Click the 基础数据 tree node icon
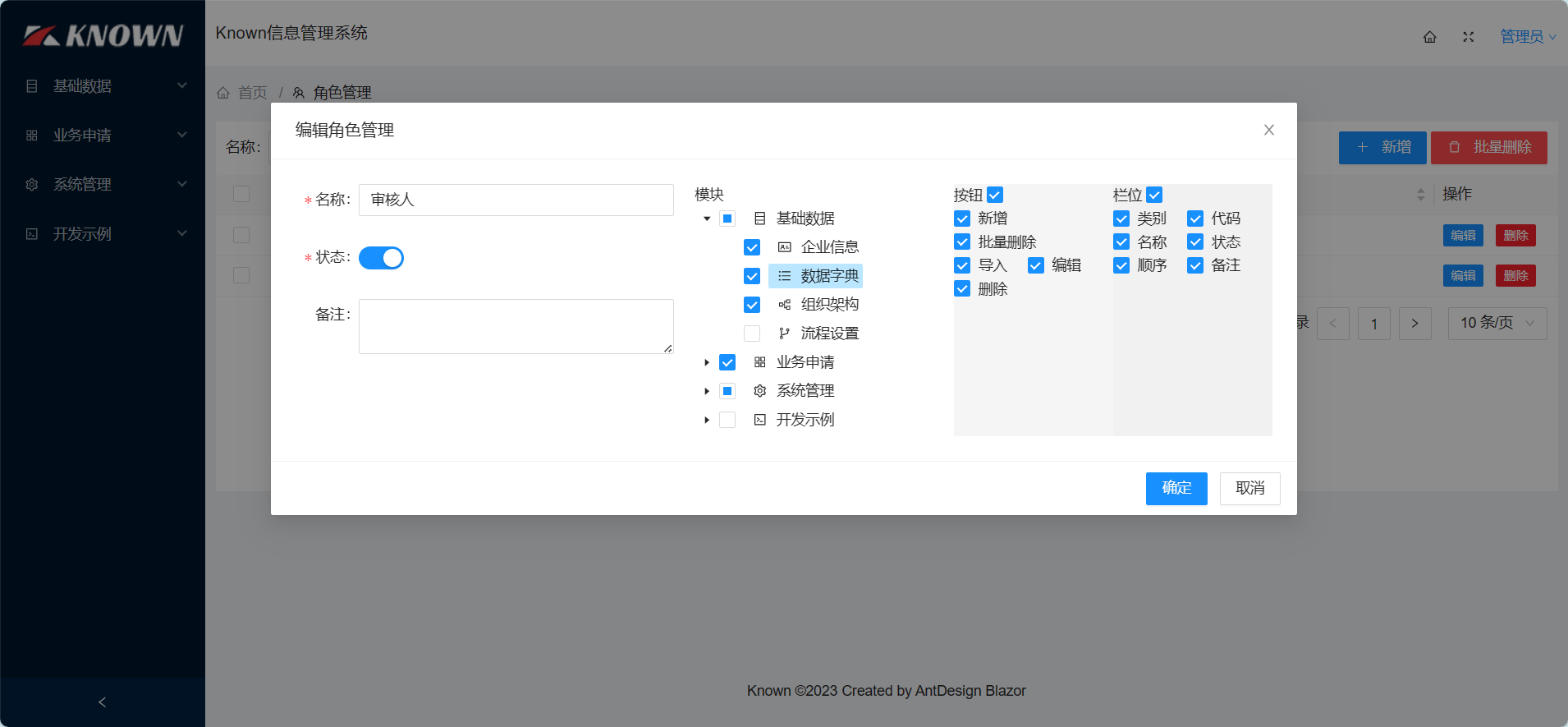The height and width of the screenshot is (727, 1568). tap(760, 219)
